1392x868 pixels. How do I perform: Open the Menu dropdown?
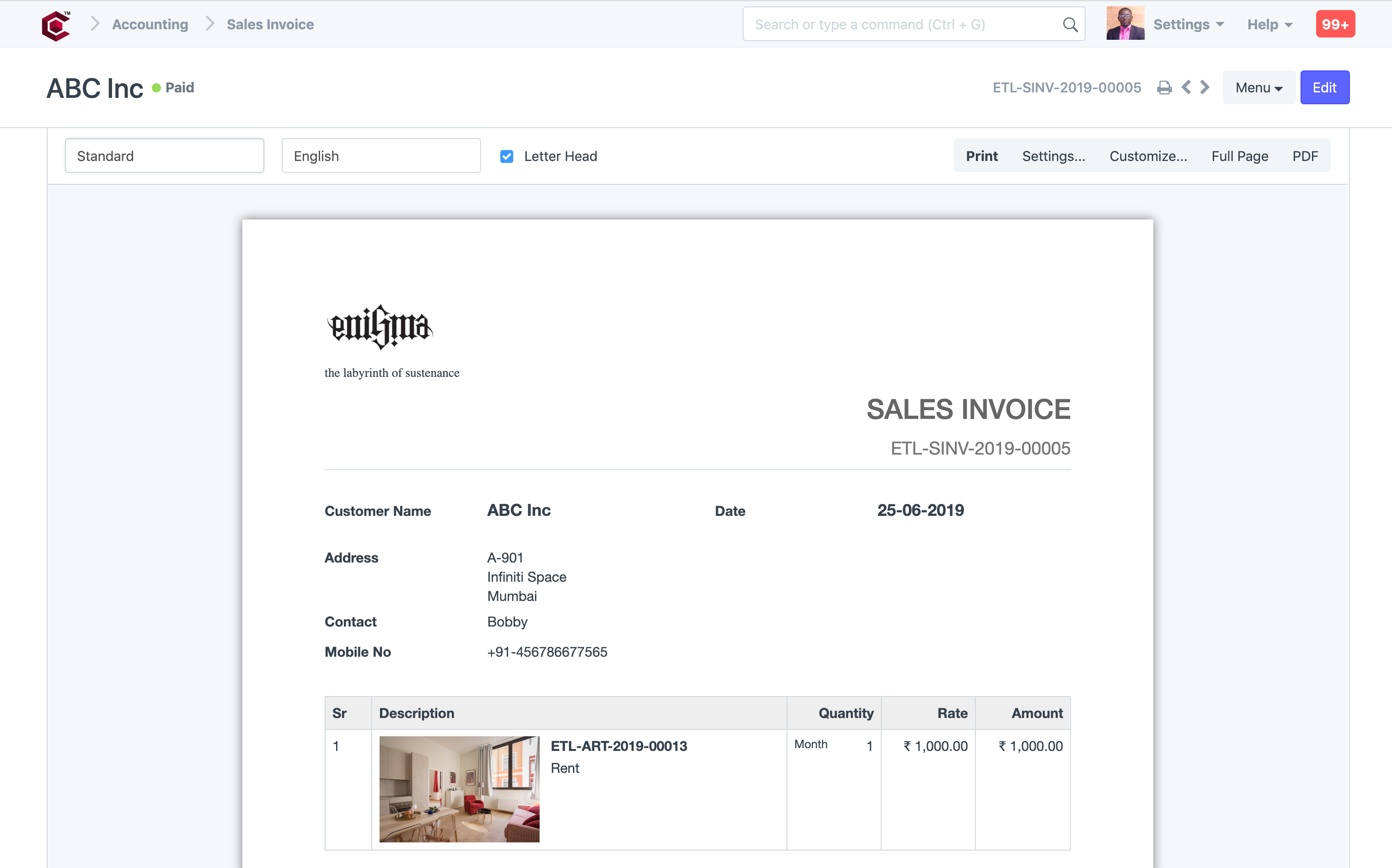(x=1258, y=87)
